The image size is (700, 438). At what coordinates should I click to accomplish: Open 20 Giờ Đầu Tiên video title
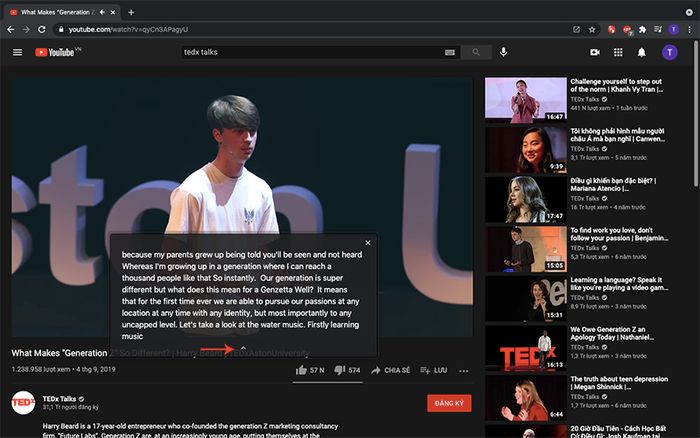coord(618,431)
